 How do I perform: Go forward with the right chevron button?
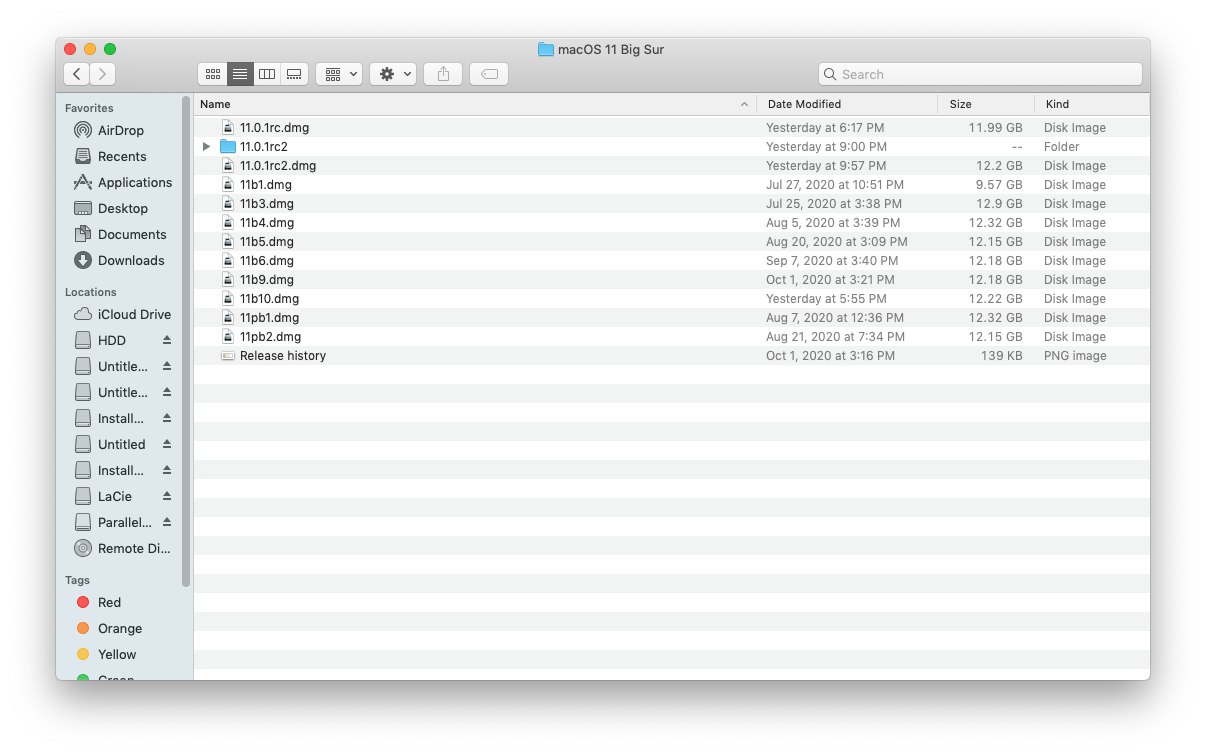coord(103,74)
